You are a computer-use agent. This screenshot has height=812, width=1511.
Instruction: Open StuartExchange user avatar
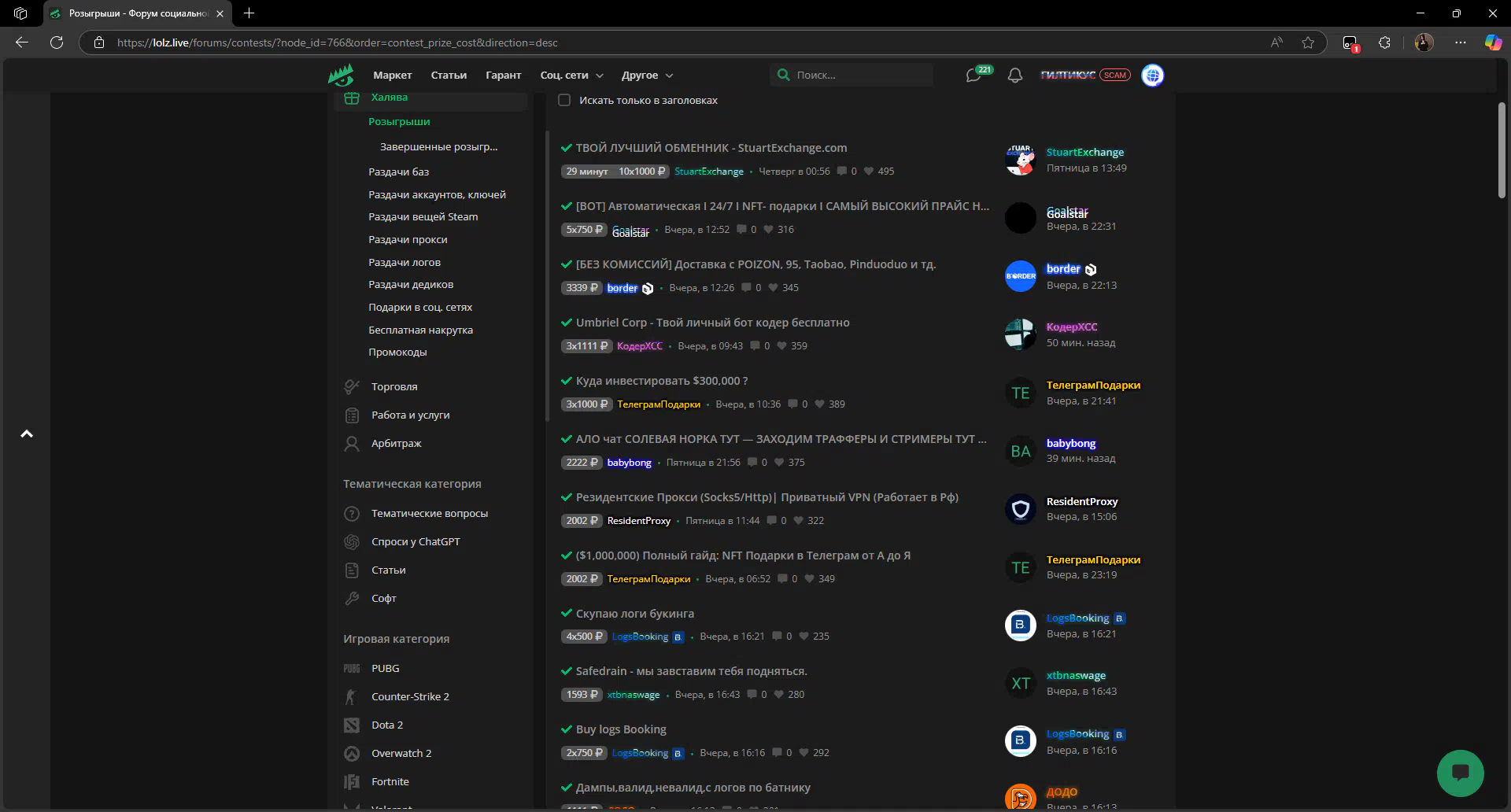tap(1021, 160)
